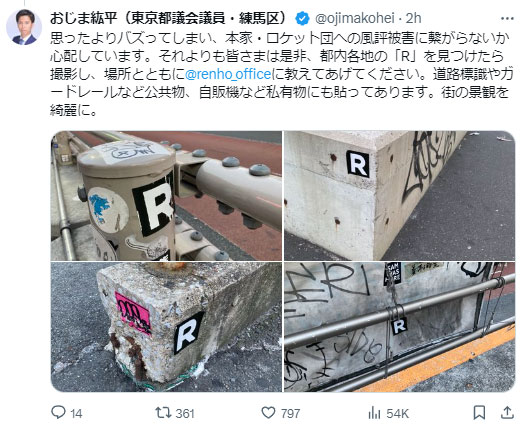Open the view analytics bar icon
This screenshot has width=530, height=433.
374,413
